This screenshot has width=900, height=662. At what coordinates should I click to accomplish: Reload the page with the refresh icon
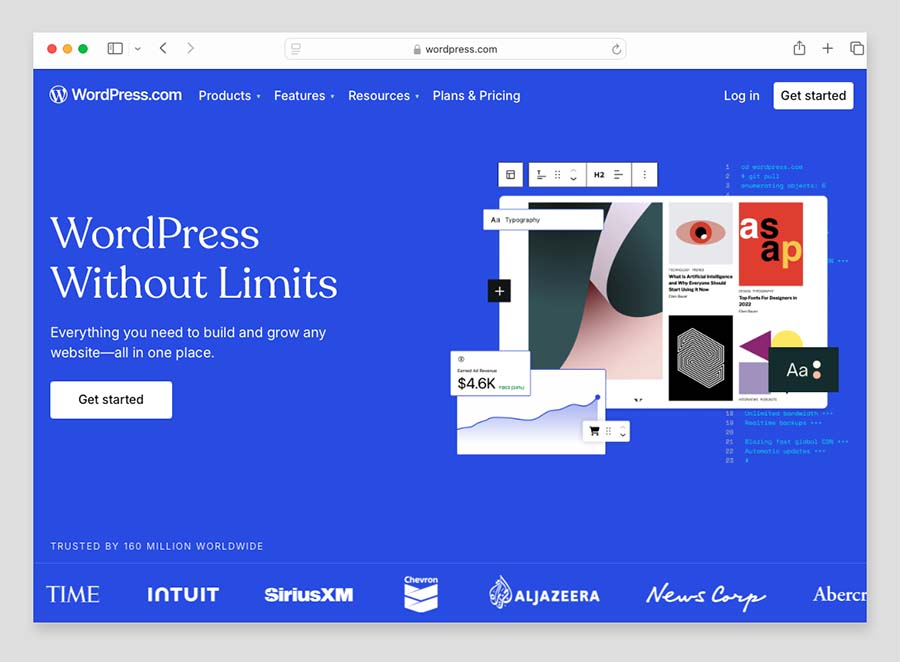coord(616,49)
